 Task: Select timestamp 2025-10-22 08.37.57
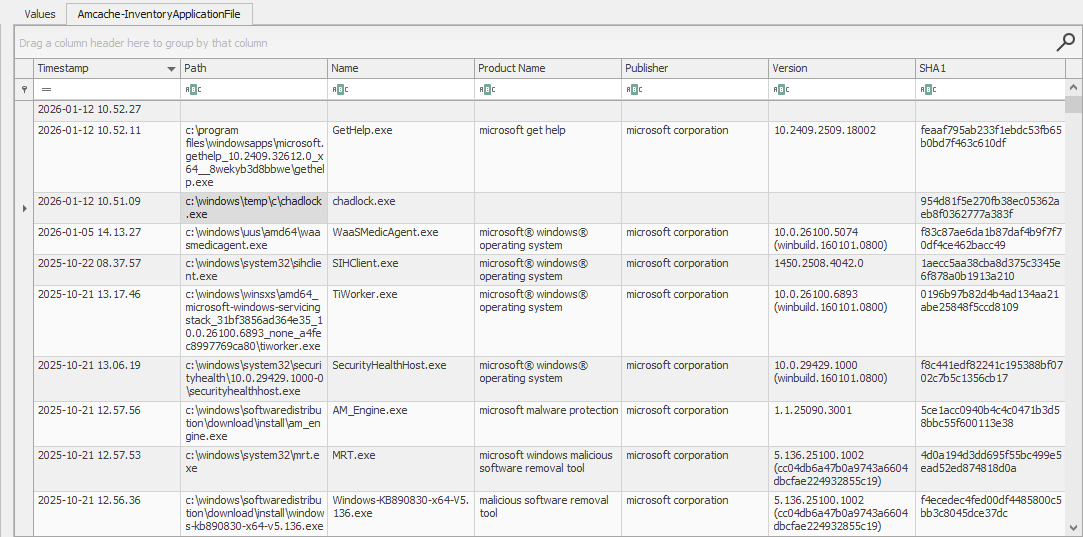pos(107,270)
